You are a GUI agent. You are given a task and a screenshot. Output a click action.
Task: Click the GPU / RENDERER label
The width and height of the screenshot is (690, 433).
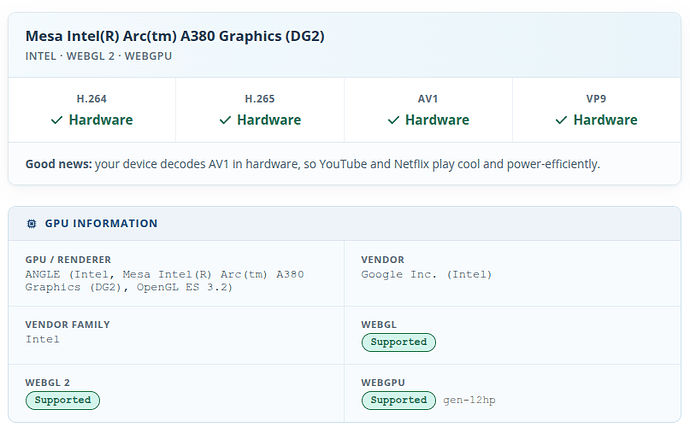coord(68,260)
